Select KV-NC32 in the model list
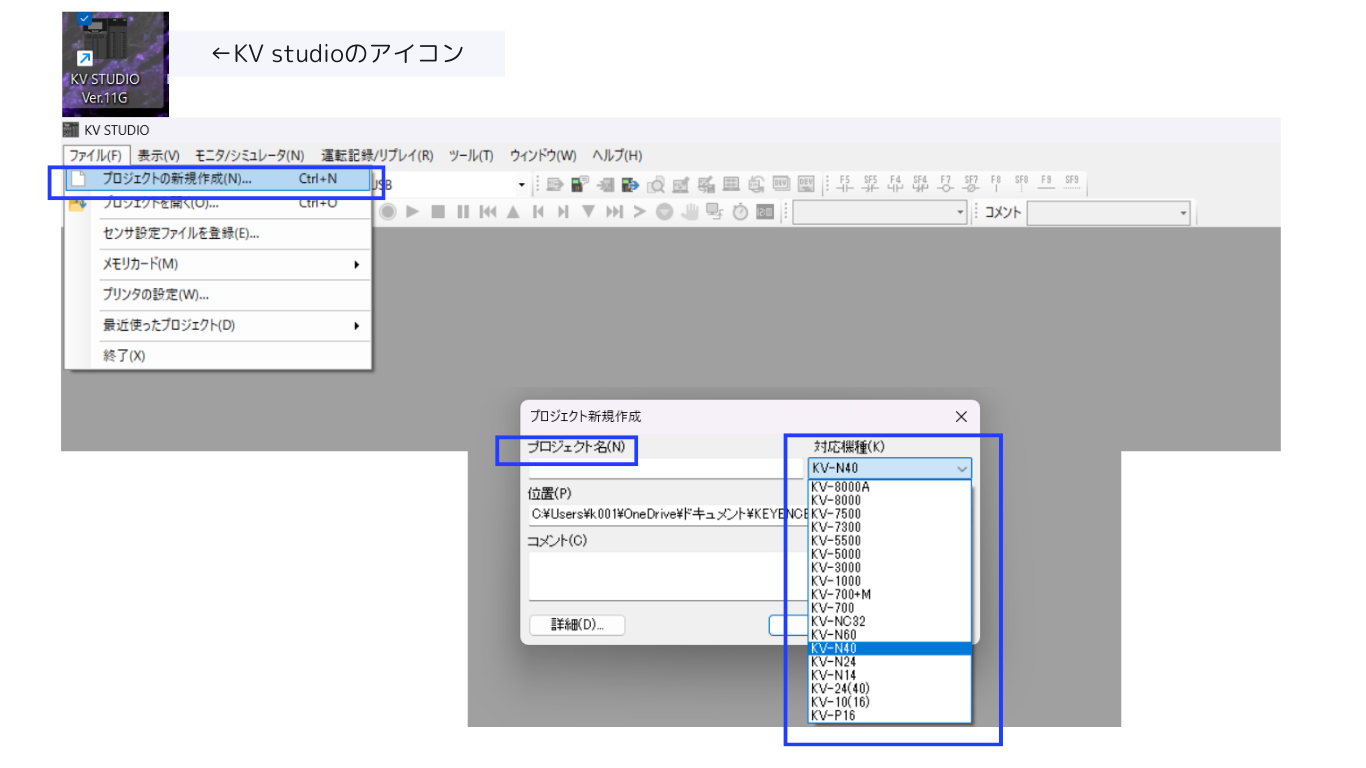Viewport: 1366px width, 768px height. [x=889, y=621]
